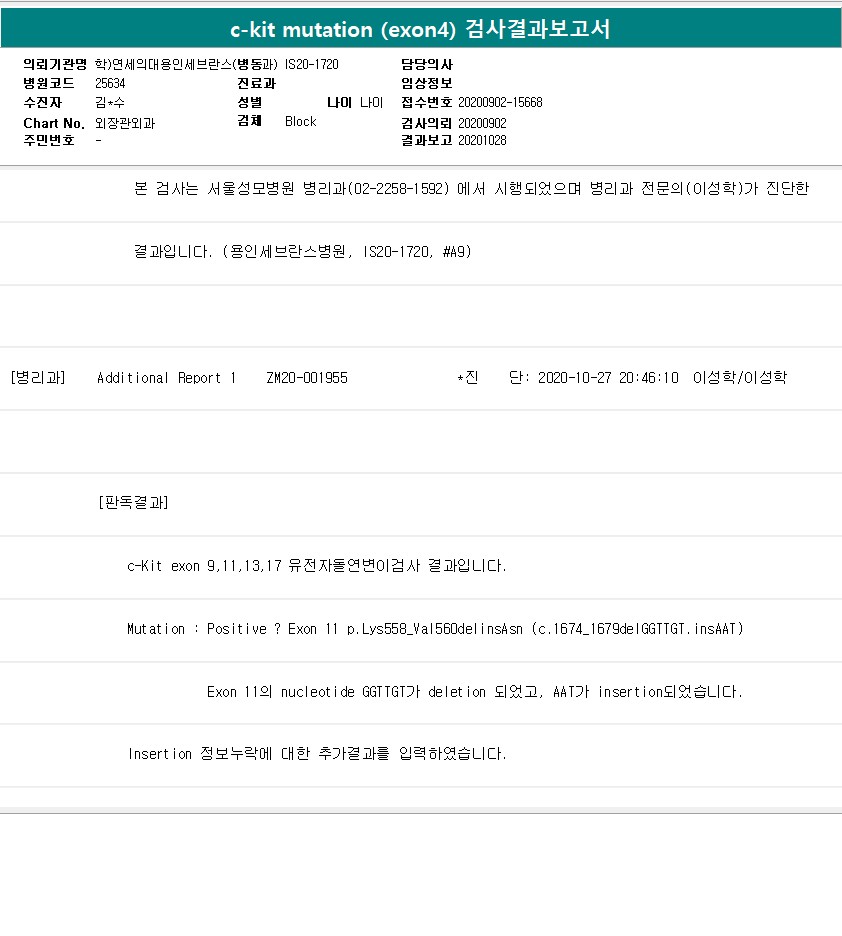Click the line '결과입니다. (용인세브란스병원, IS20-1720, #A9)'
Screen dimensions: 842x936
(x=303, y=251)
